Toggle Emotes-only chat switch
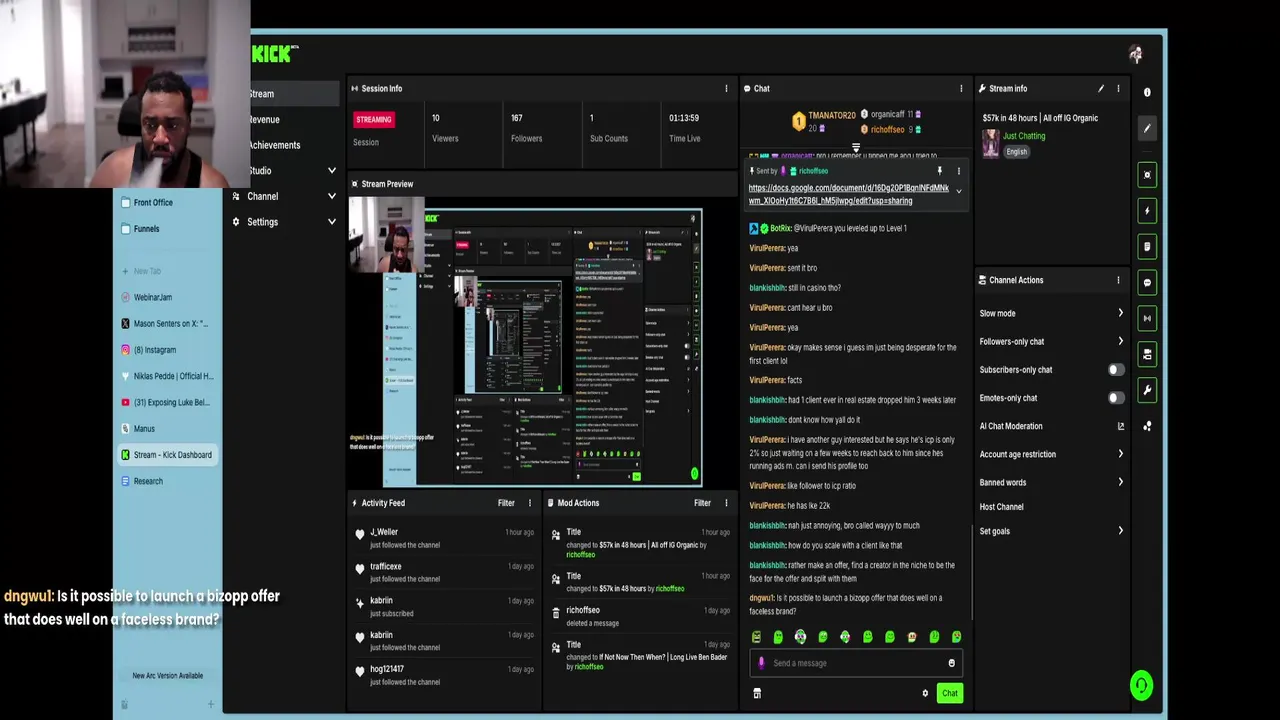This screenshot has width=1280, height=720. tap(1116, 398)
